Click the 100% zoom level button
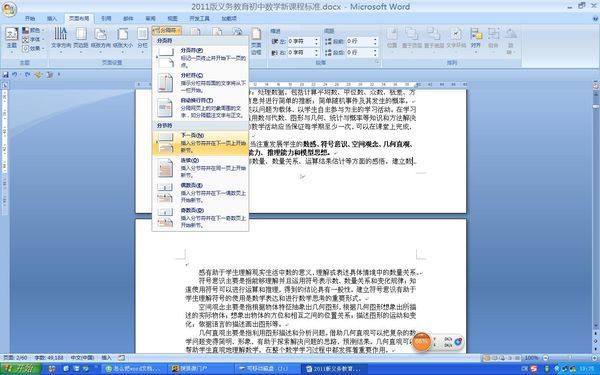This screenshot has height=375, width=600. (x=531, y=358)
